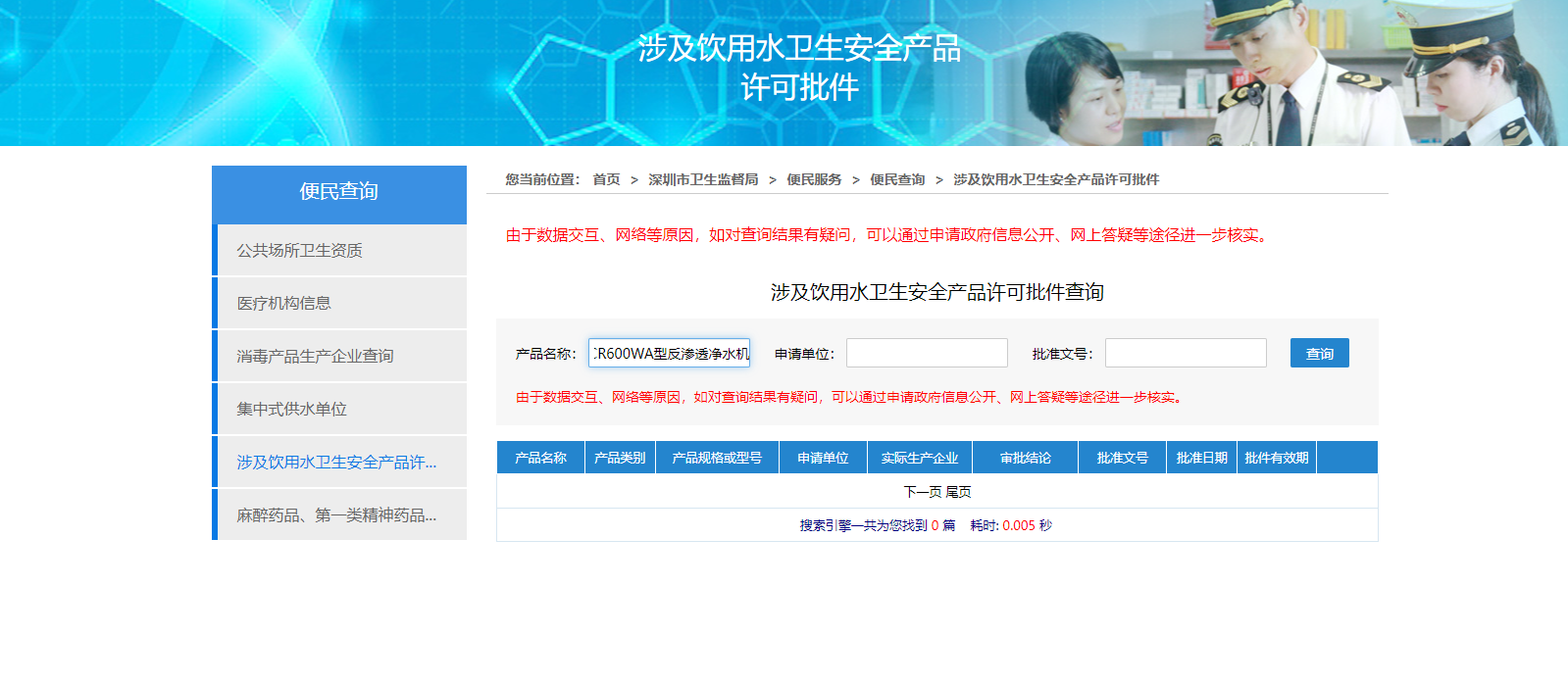Select the 批准文号 text input box
The image size is (1568, 685).
tap(1186, 354)
